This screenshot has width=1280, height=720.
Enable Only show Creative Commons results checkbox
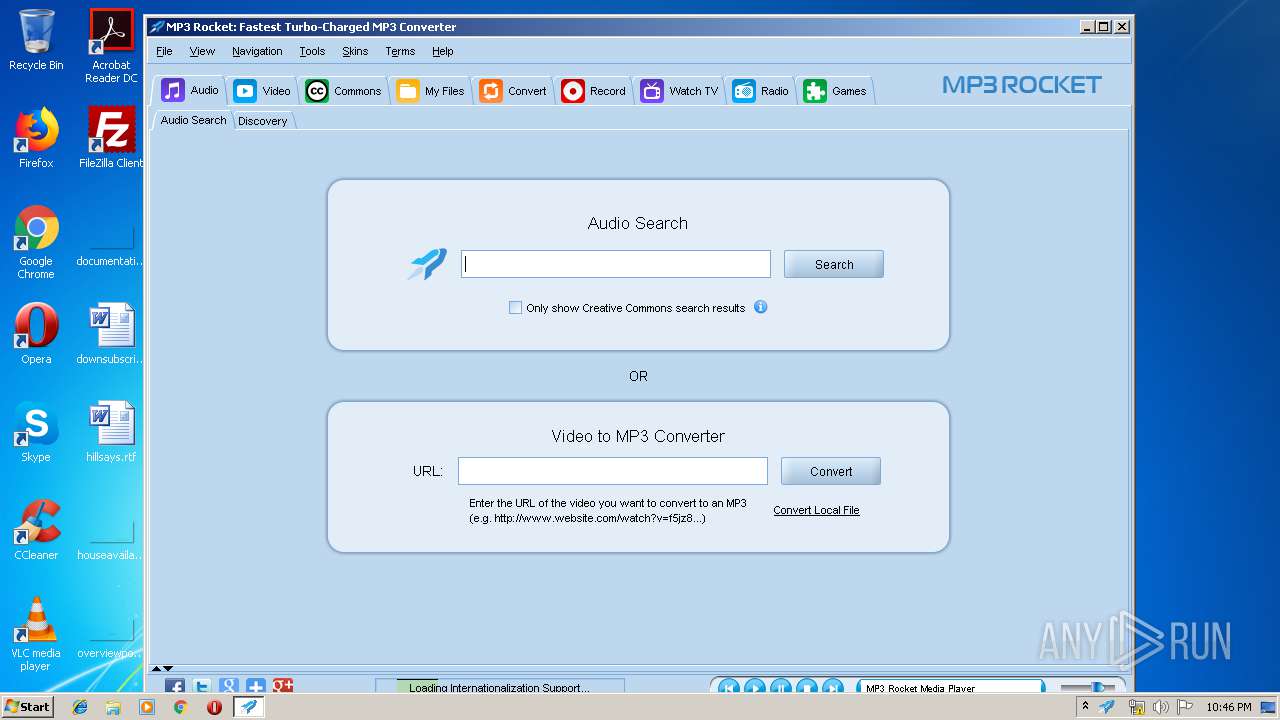[515, 308]
